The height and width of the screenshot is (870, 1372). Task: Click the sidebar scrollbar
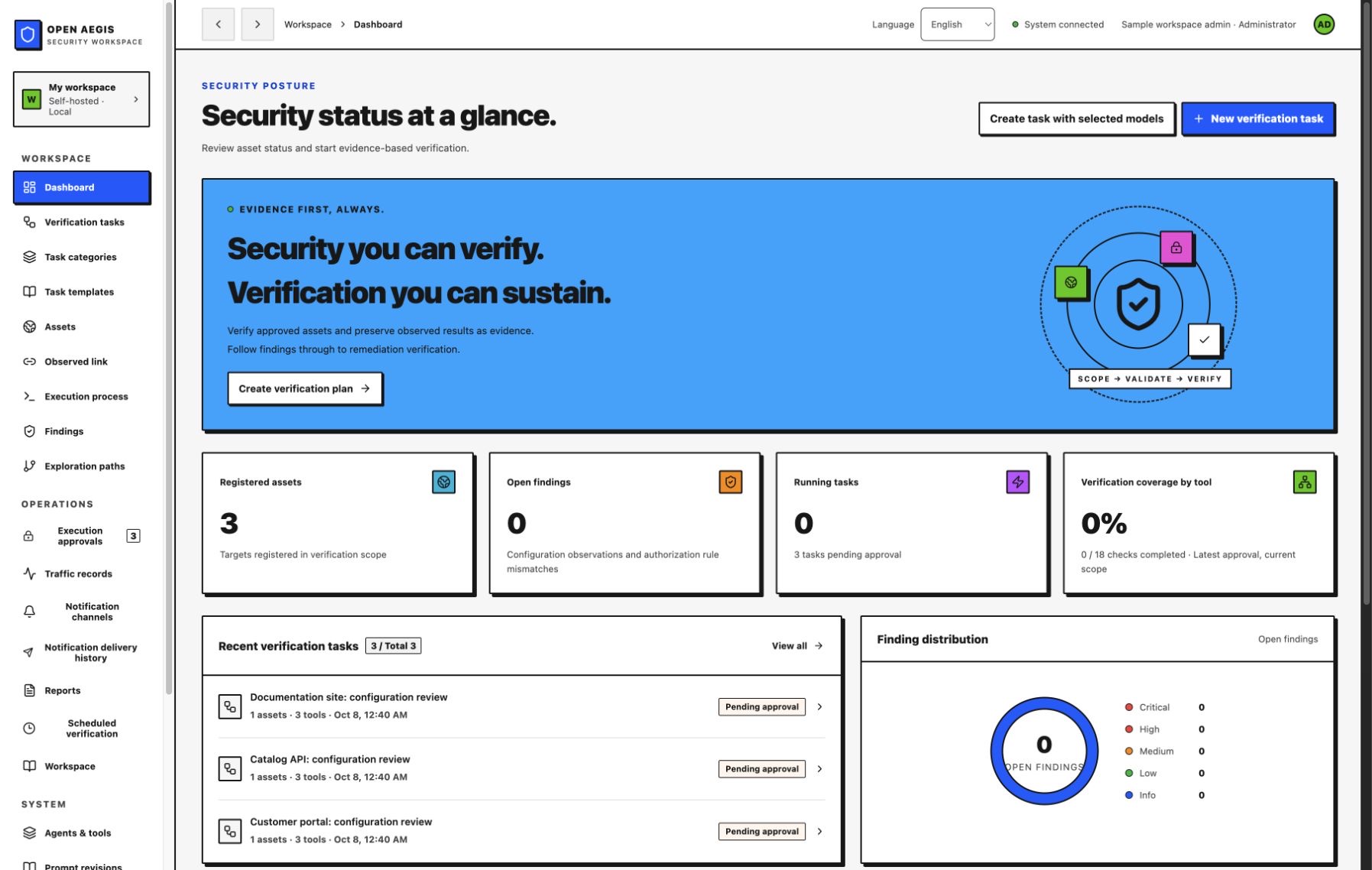pyautogui.click(x=169, y=348)
